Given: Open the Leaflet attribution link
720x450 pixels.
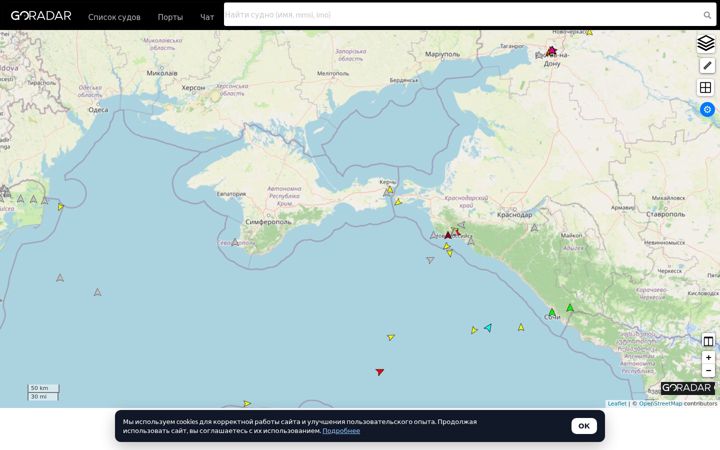Looking at the screenshot, I should (617, 404).
